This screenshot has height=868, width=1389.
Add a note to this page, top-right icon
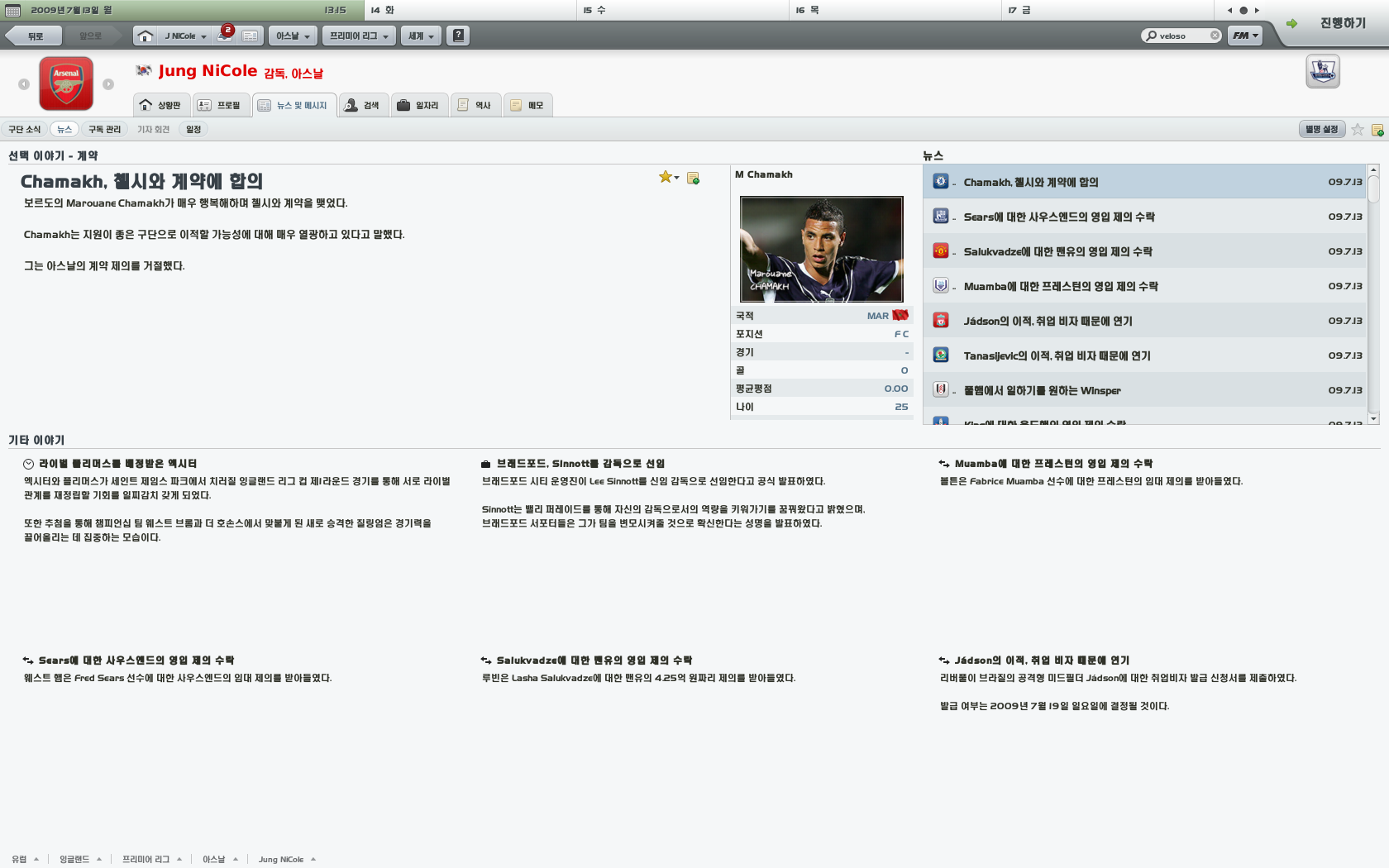click(x=1377, y=130)
